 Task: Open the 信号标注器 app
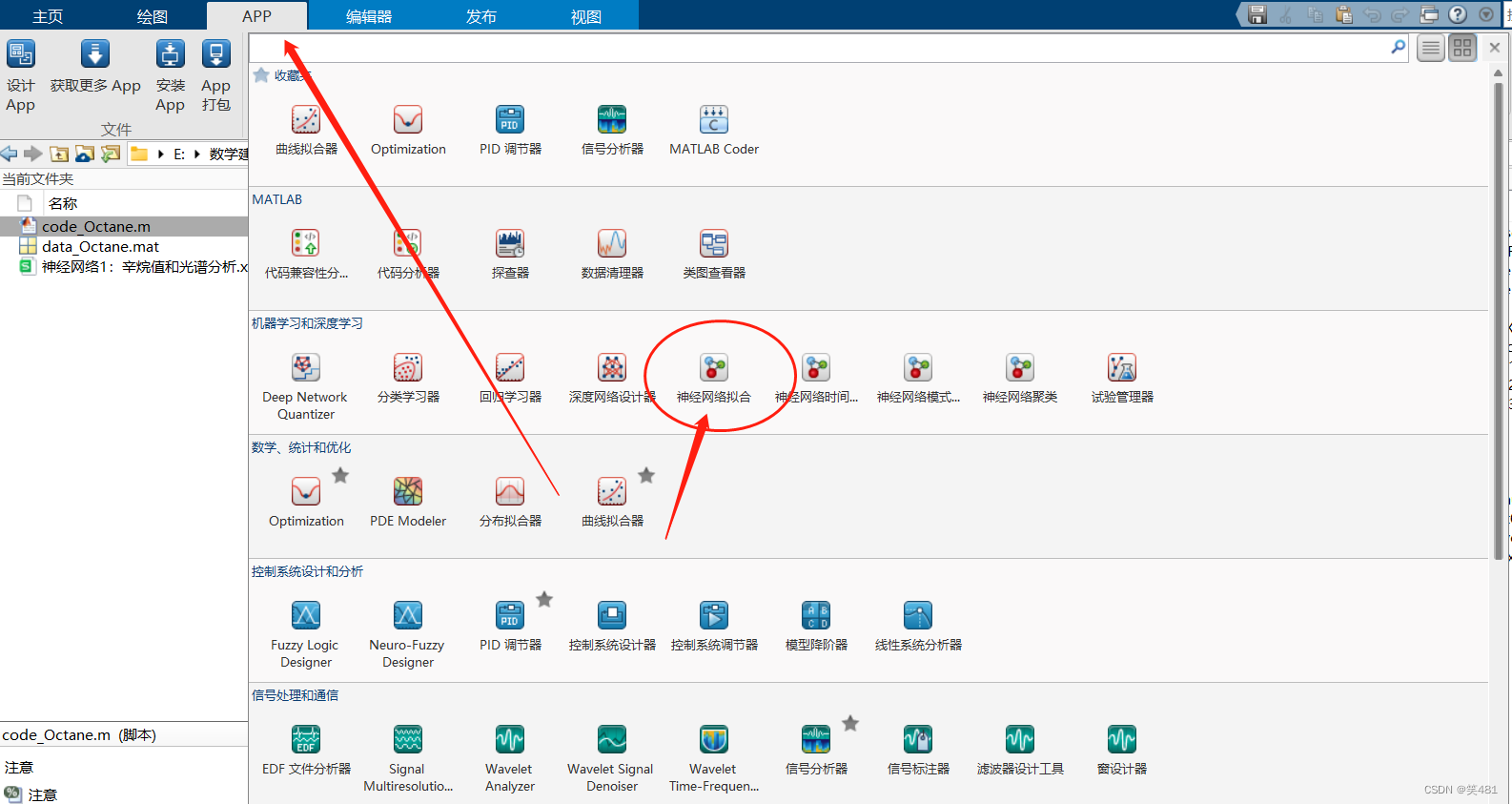point(918,751)
